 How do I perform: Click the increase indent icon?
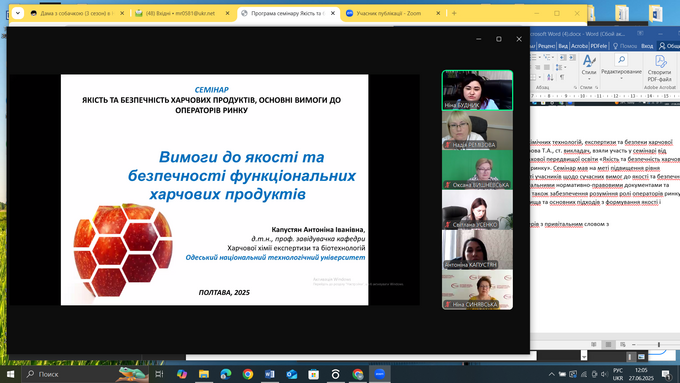point(572,57)
